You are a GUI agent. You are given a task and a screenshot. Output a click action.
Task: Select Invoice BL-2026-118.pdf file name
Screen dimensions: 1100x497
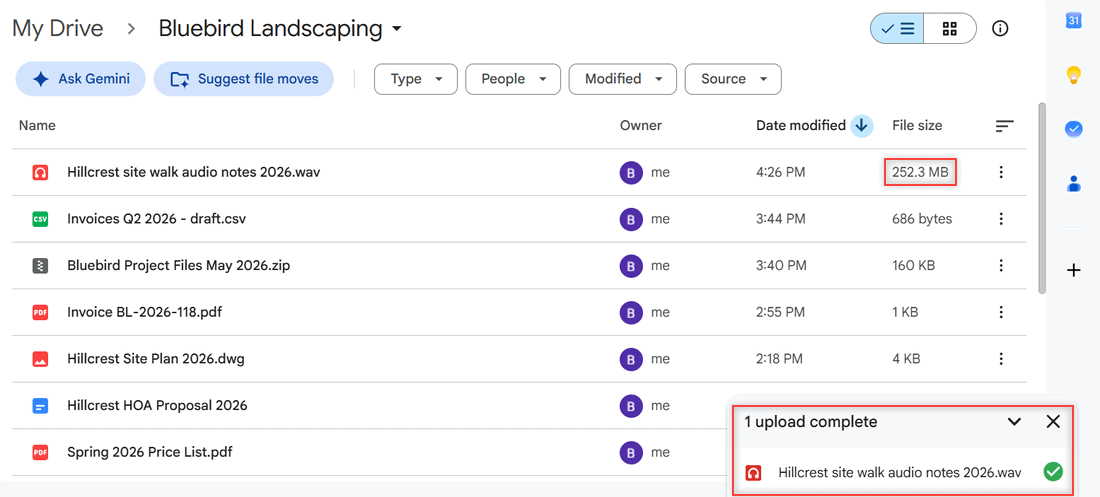[x=145, y=312]
